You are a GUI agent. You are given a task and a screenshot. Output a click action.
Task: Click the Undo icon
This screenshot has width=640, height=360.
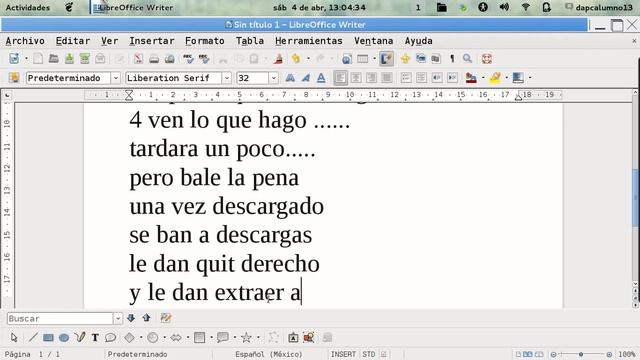296,59
